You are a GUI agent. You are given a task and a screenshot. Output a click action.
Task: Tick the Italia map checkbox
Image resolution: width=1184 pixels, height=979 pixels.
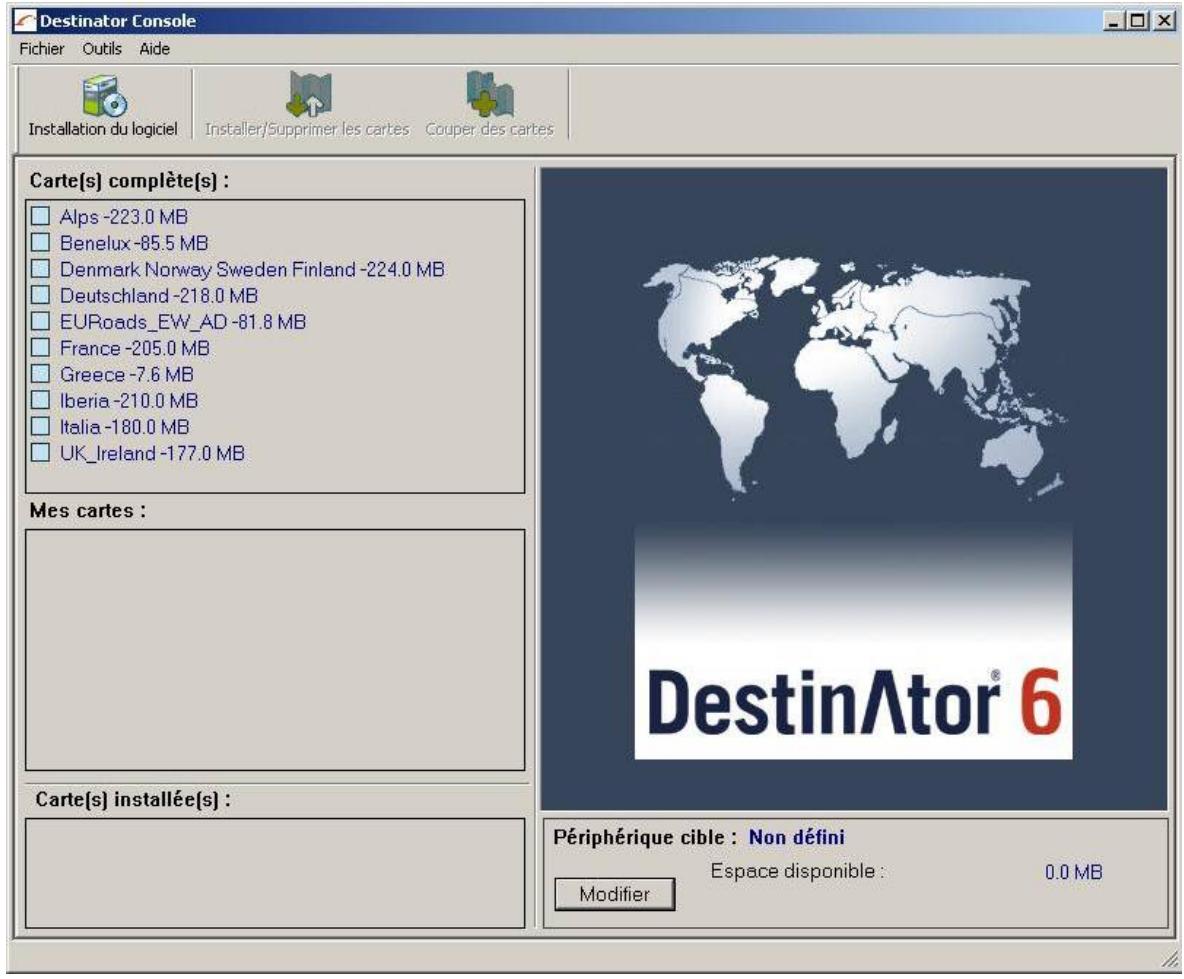pyautogui.click(x=40, y=426)
